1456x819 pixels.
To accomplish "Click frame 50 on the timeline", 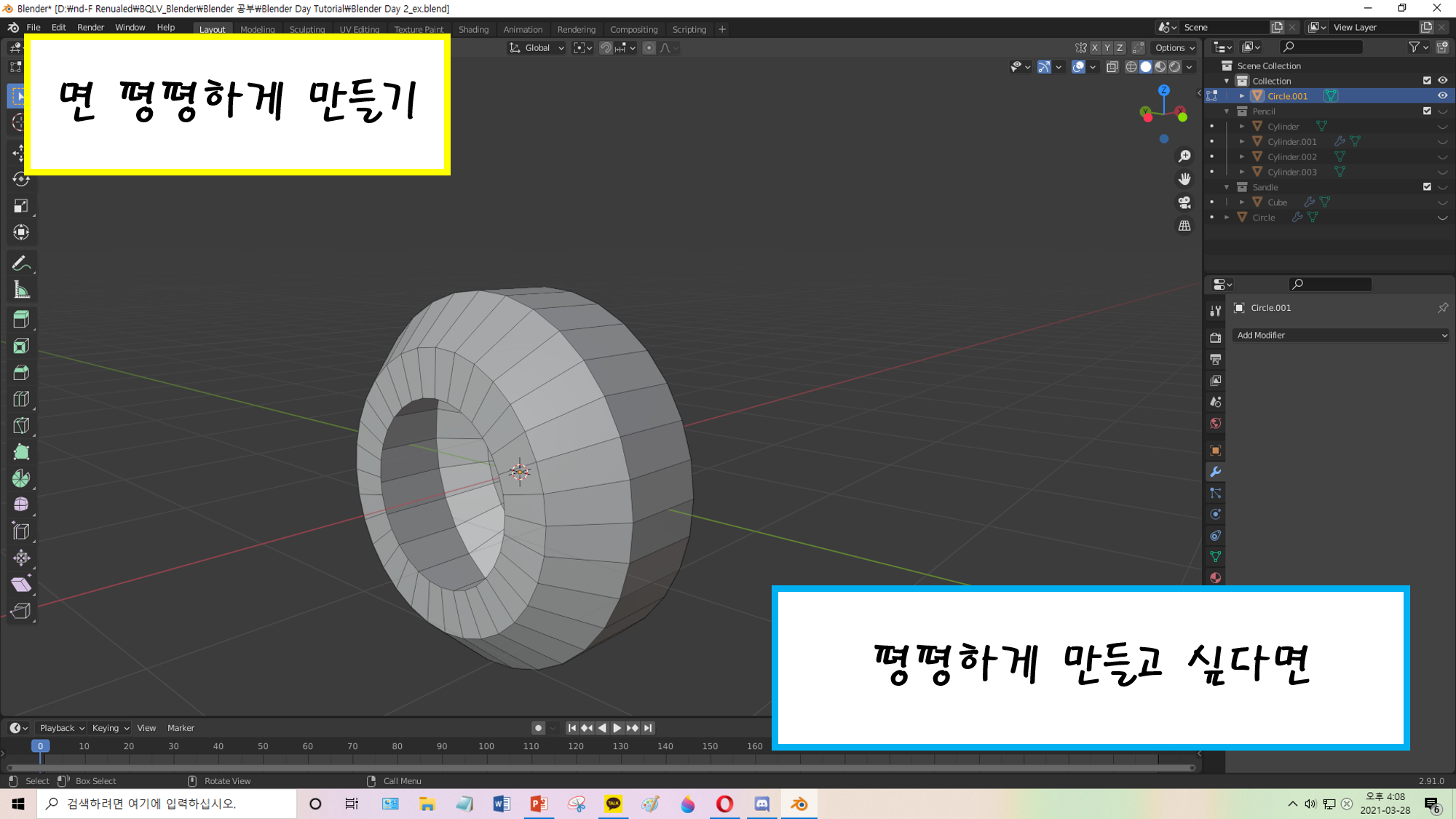I will pyautogui.click(x=263, y=747).
